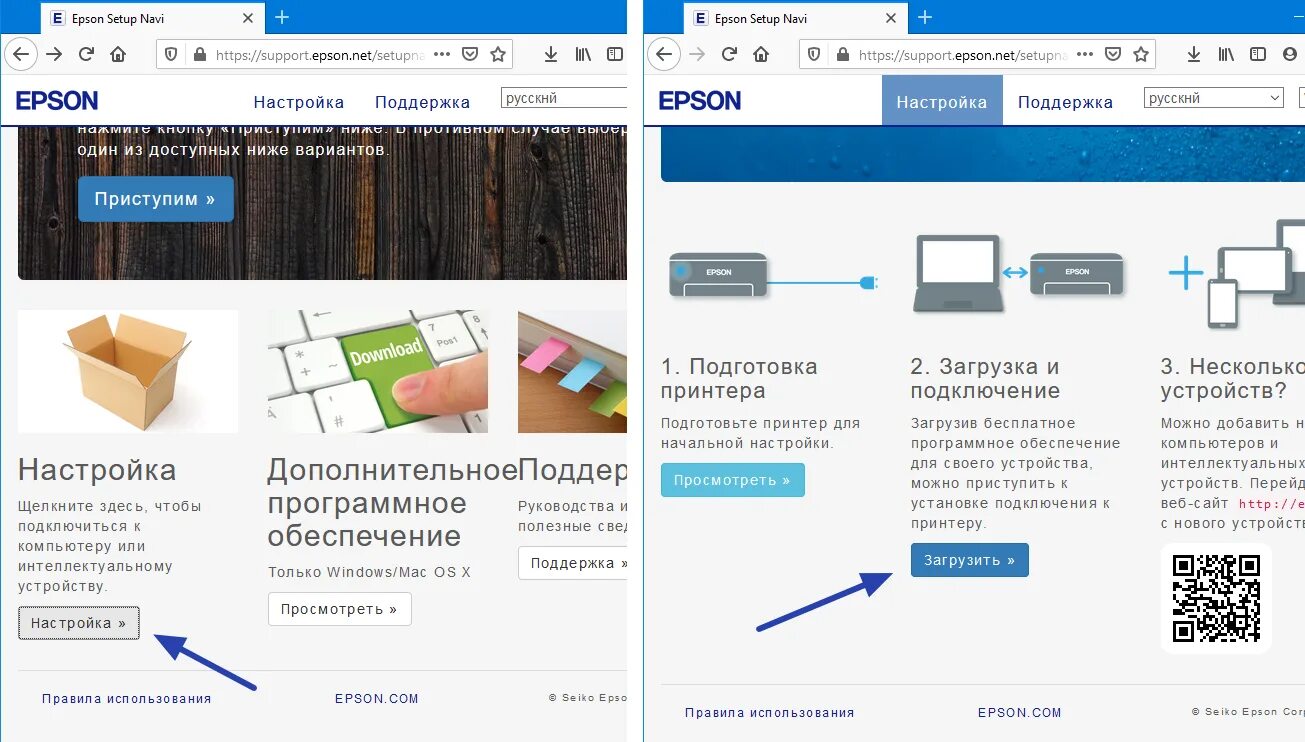The width and height of the screenshot is (1305, 742).
Task: Bookmark page with star in right window
Action: (x=1140, y=54)
